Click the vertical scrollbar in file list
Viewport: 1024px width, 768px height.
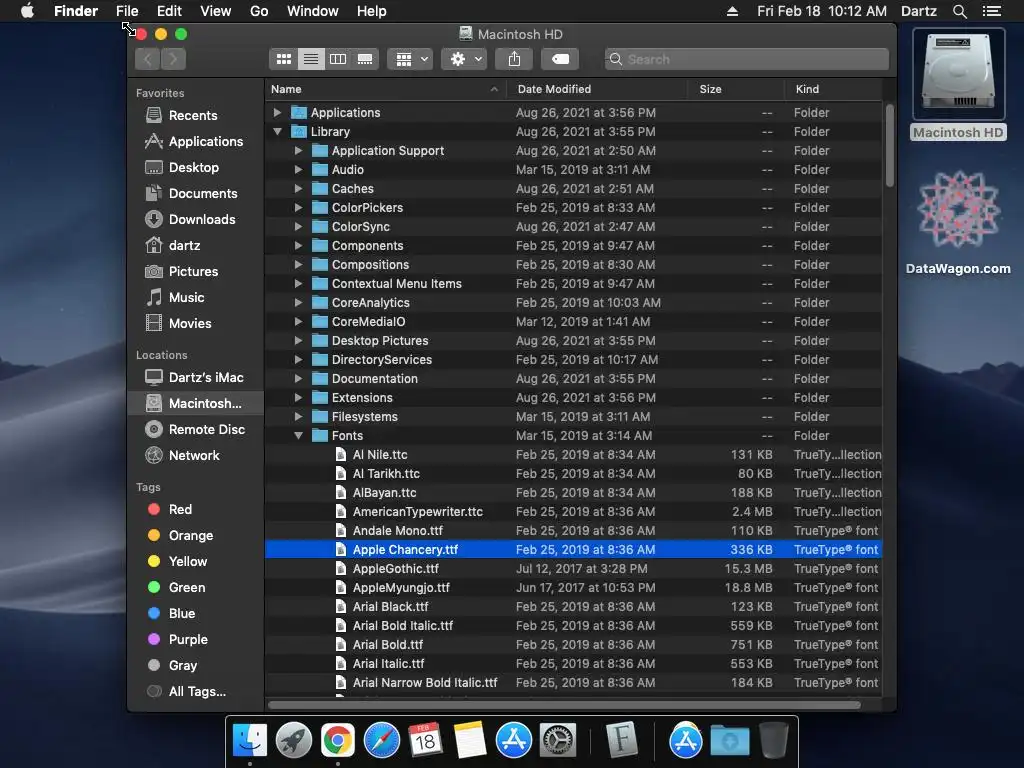click(889, 145)
